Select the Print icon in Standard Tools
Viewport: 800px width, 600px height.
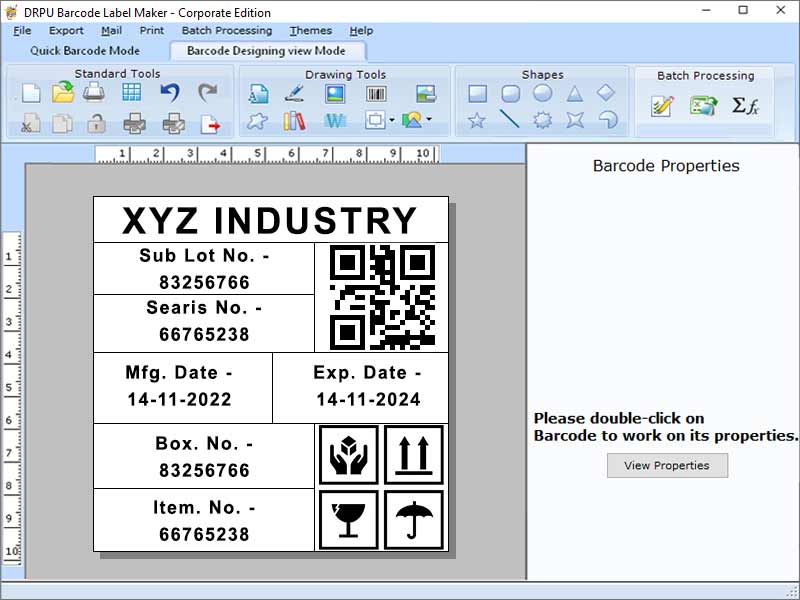tap(91, 93)
